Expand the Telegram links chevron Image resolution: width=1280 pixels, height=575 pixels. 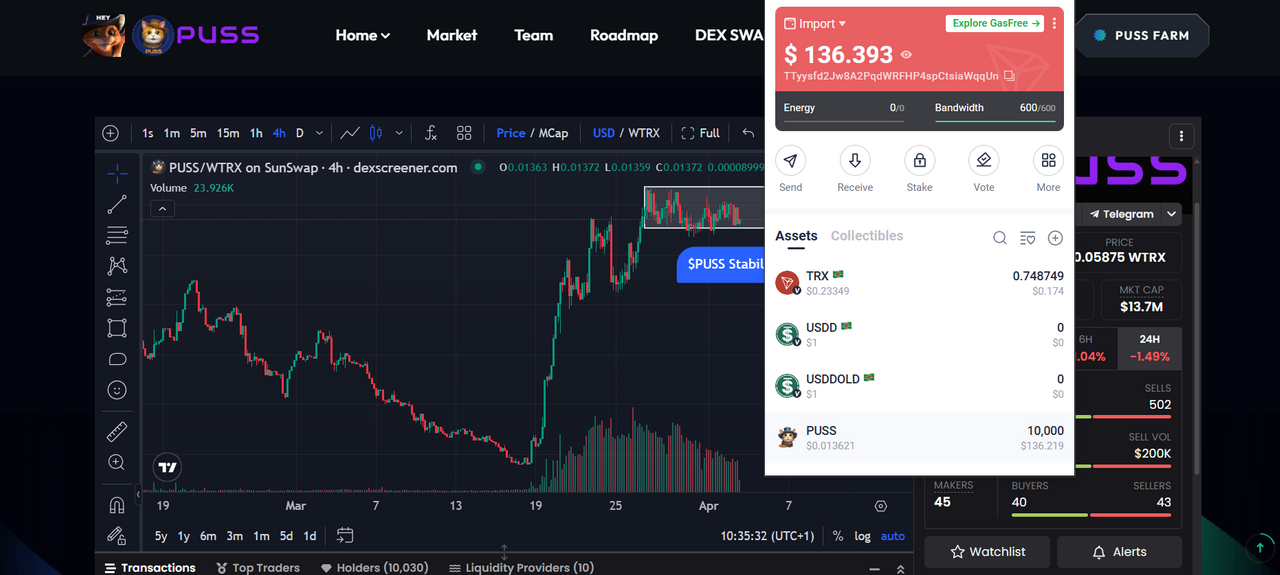pyautogui.click(x=1172, y=214)
